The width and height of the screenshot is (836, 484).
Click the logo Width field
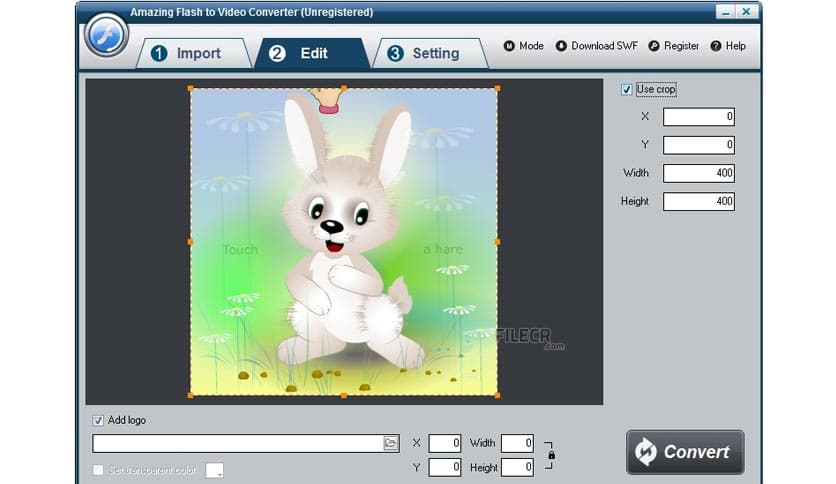(x=517, y=443)
